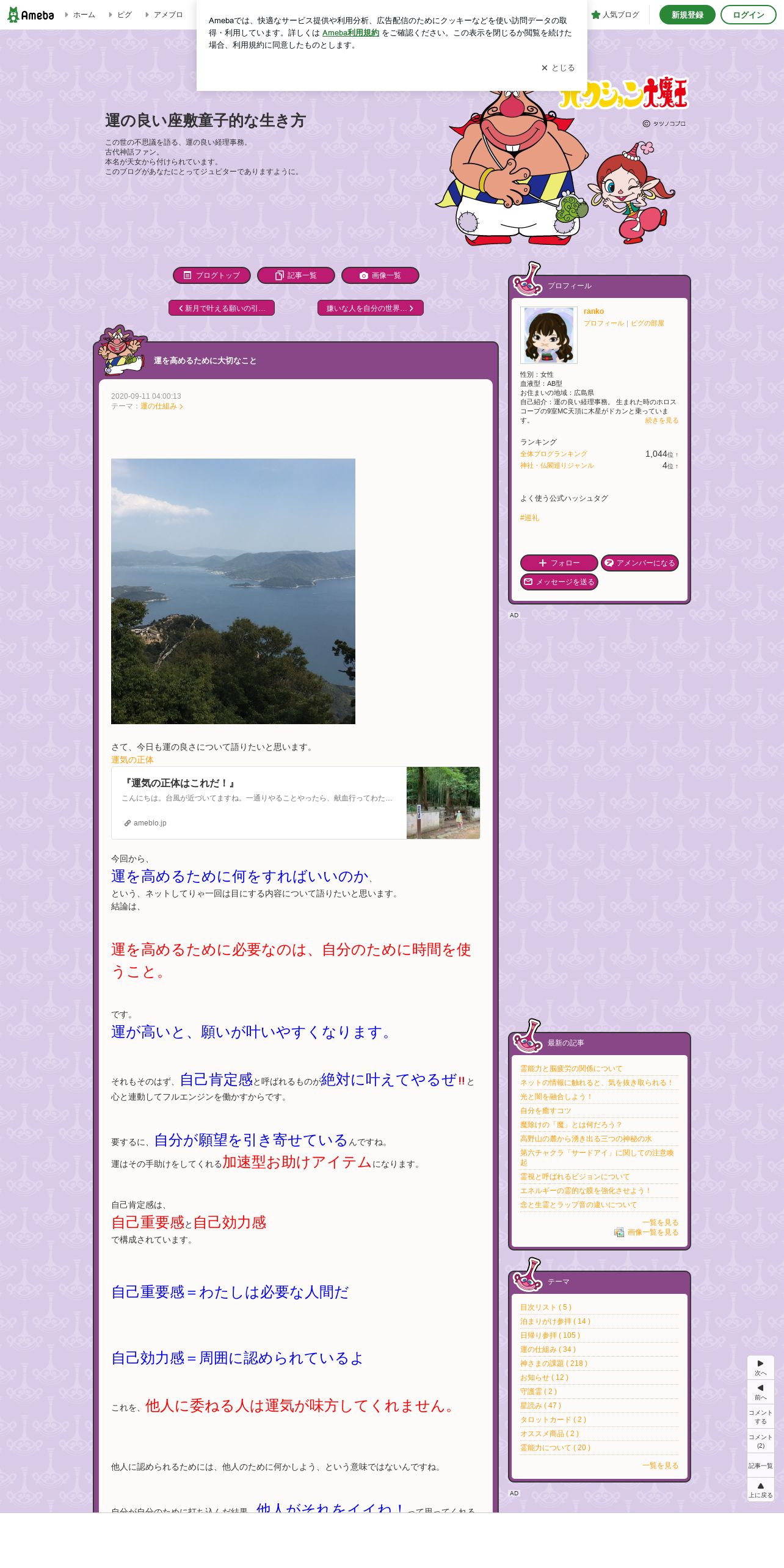This screenshot has height=1568, width=784.
Task: Open the 運気の正体 text link
Action: coord(132,760)
